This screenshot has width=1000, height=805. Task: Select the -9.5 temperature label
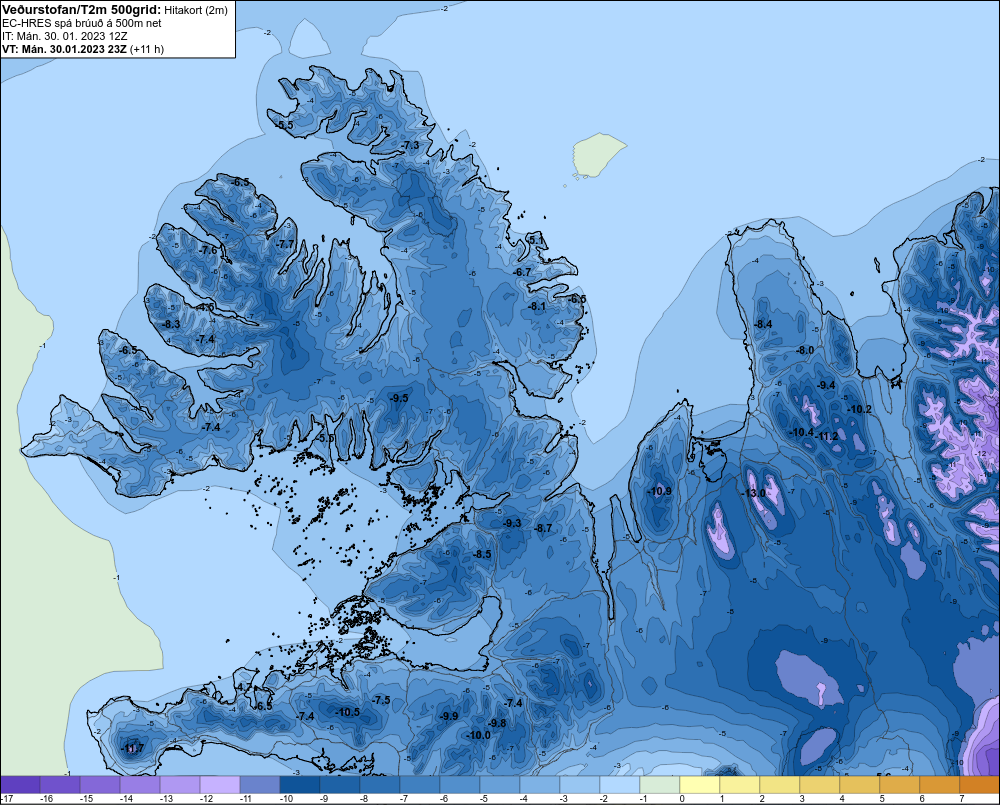click(x=399, y=398)
